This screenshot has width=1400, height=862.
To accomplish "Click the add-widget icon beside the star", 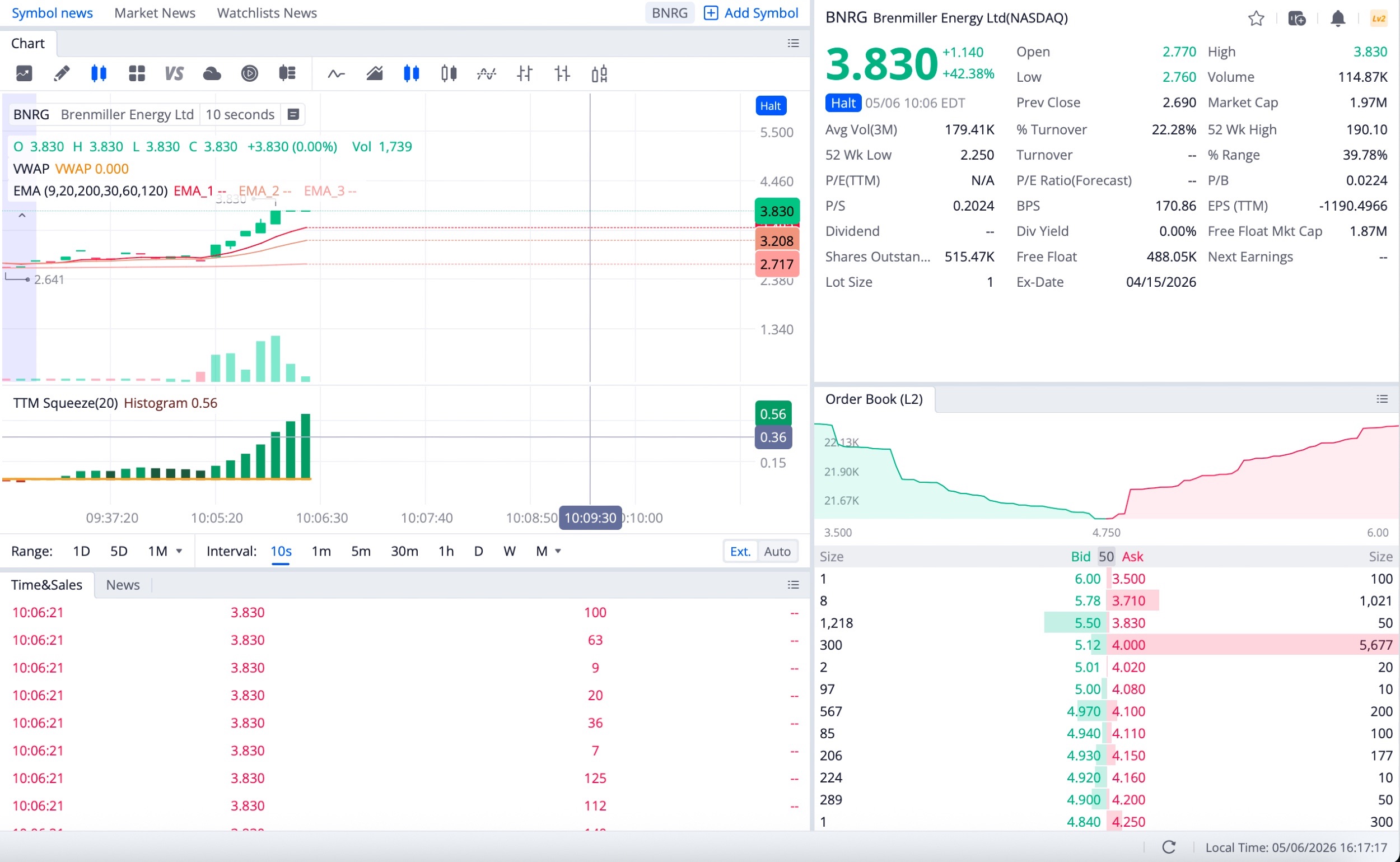I will pos(1297,19).
